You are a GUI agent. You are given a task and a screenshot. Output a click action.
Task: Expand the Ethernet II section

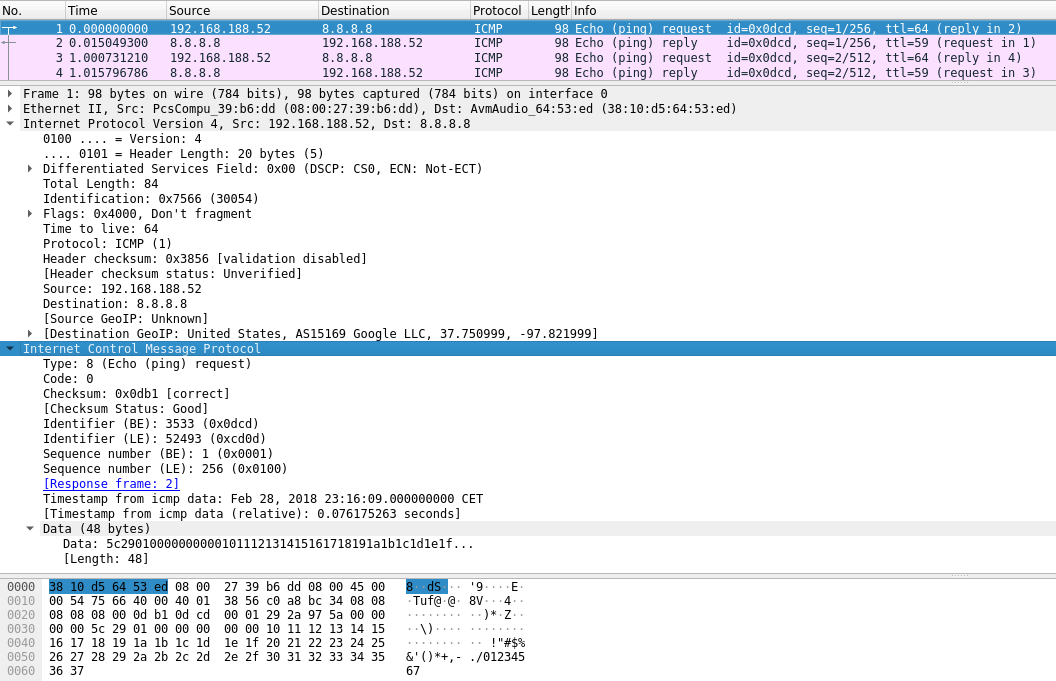(x=10, y=109)
